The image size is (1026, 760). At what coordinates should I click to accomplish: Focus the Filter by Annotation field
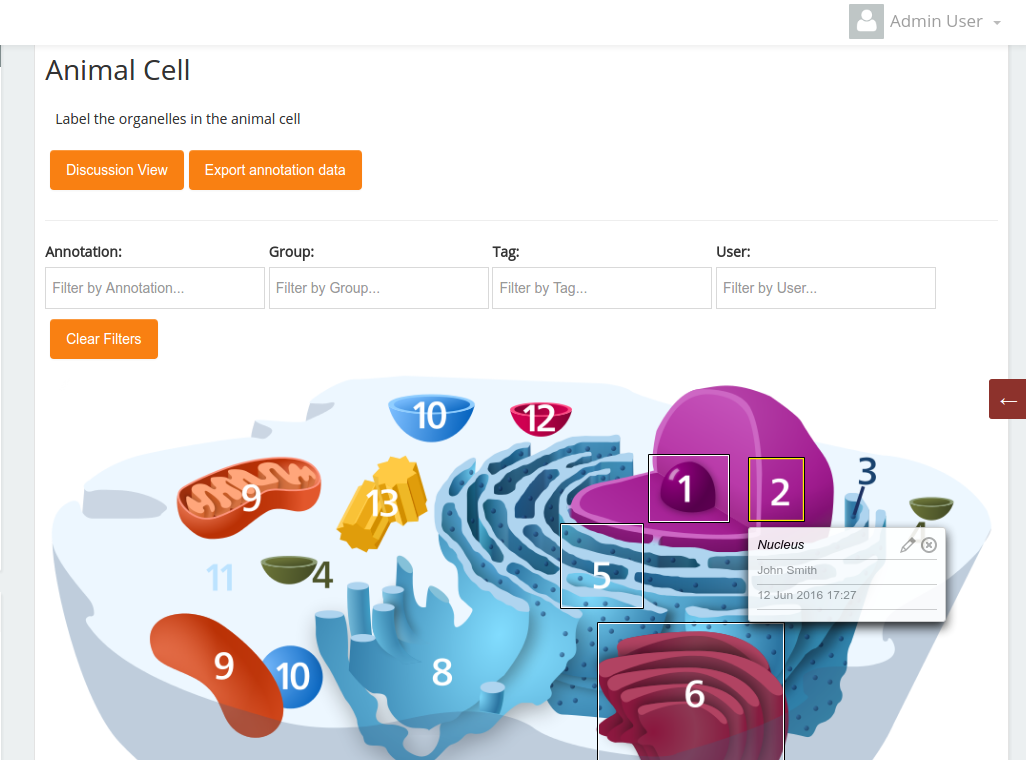coord(154,288)
